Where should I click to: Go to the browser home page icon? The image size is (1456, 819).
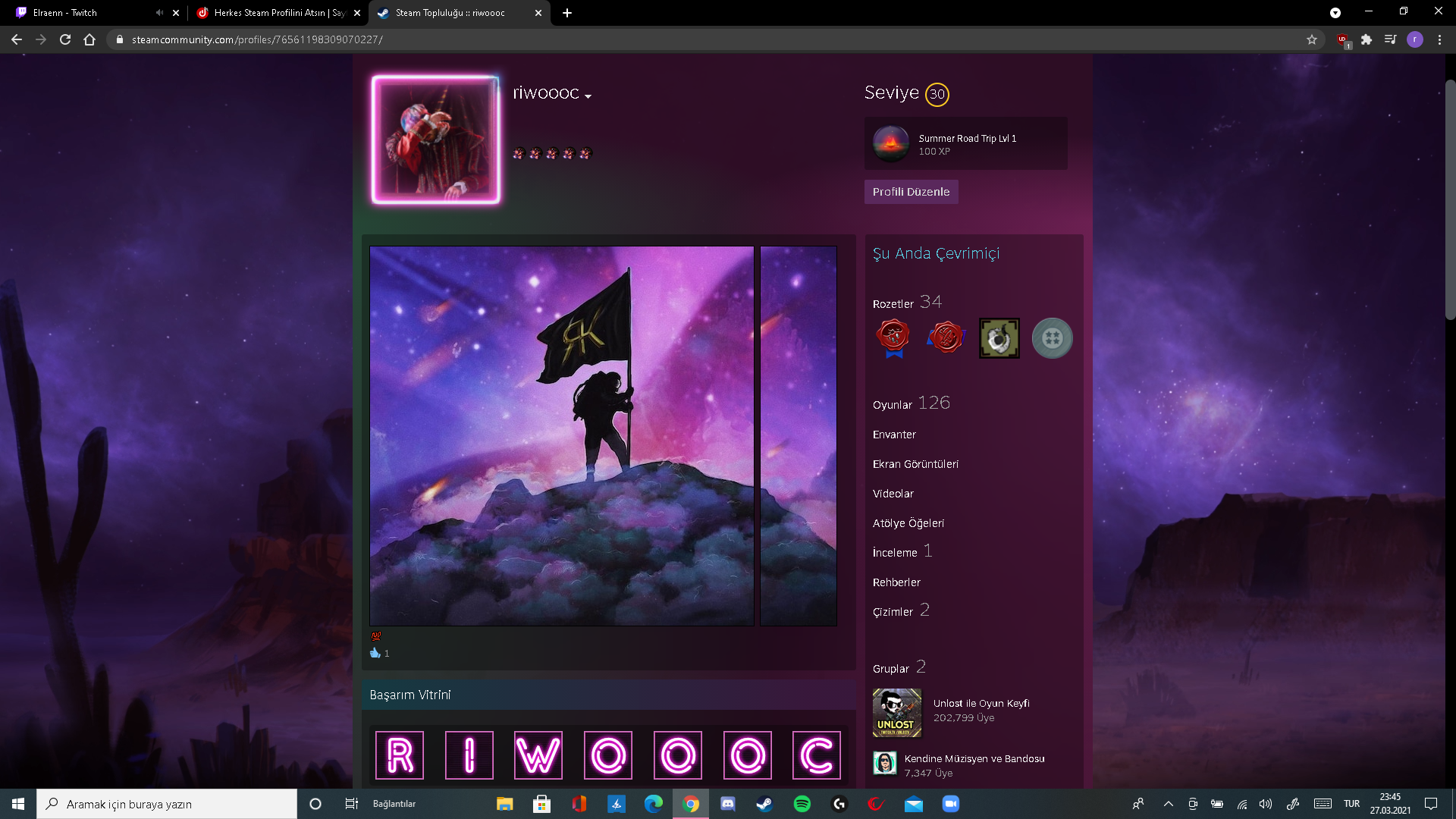click(89, 39)
